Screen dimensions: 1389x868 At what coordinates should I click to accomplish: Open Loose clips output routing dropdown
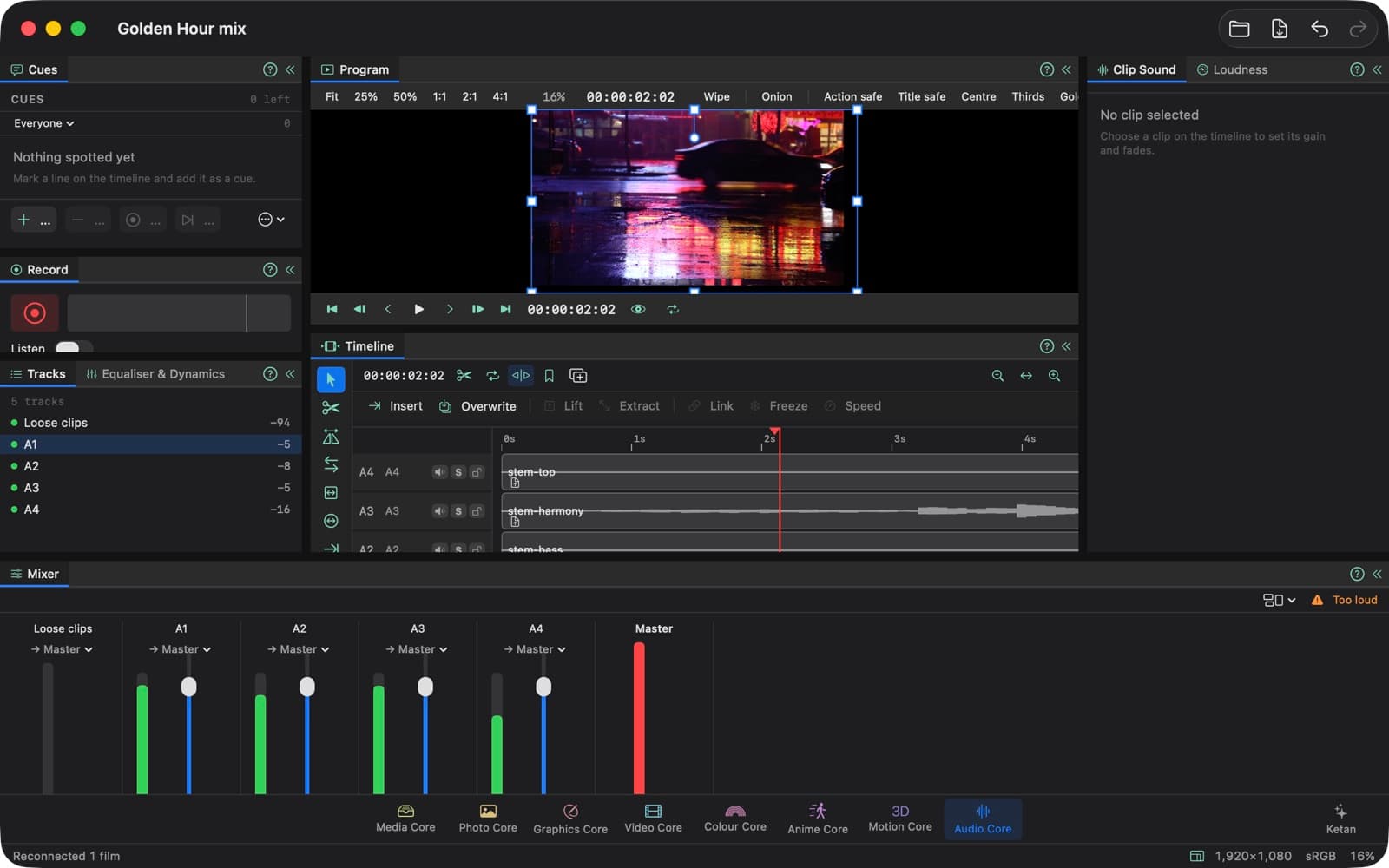click(62, 649)
